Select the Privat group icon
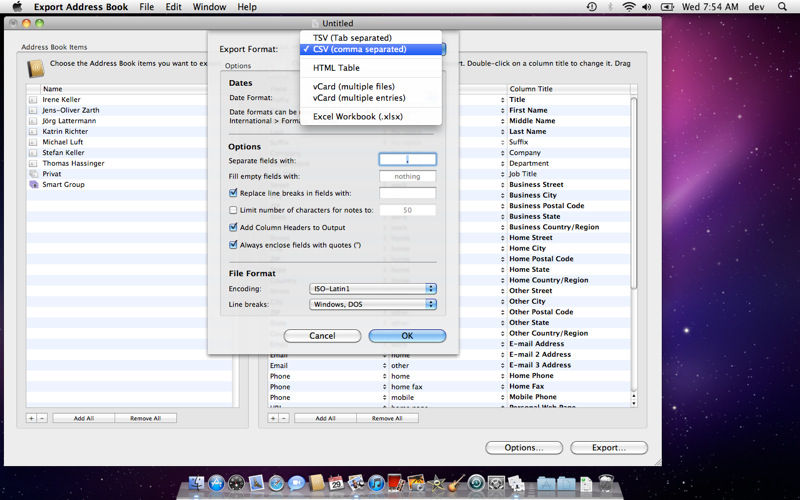The image size is (800, 500). point(34,173)
